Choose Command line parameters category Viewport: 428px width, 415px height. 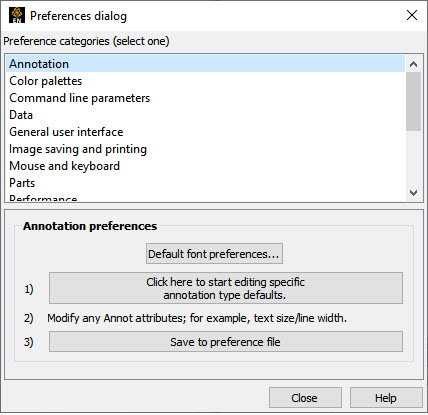pyautogui.click(x=205, y=98)
